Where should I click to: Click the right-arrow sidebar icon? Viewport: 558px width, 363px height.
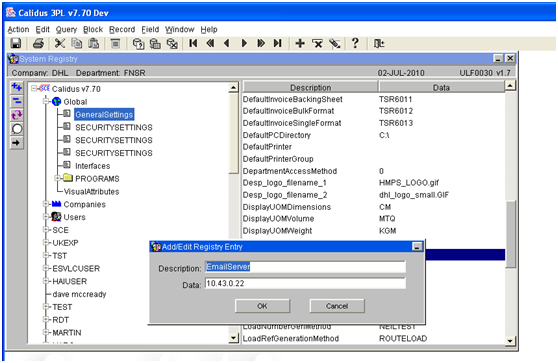tap(17, 143)
